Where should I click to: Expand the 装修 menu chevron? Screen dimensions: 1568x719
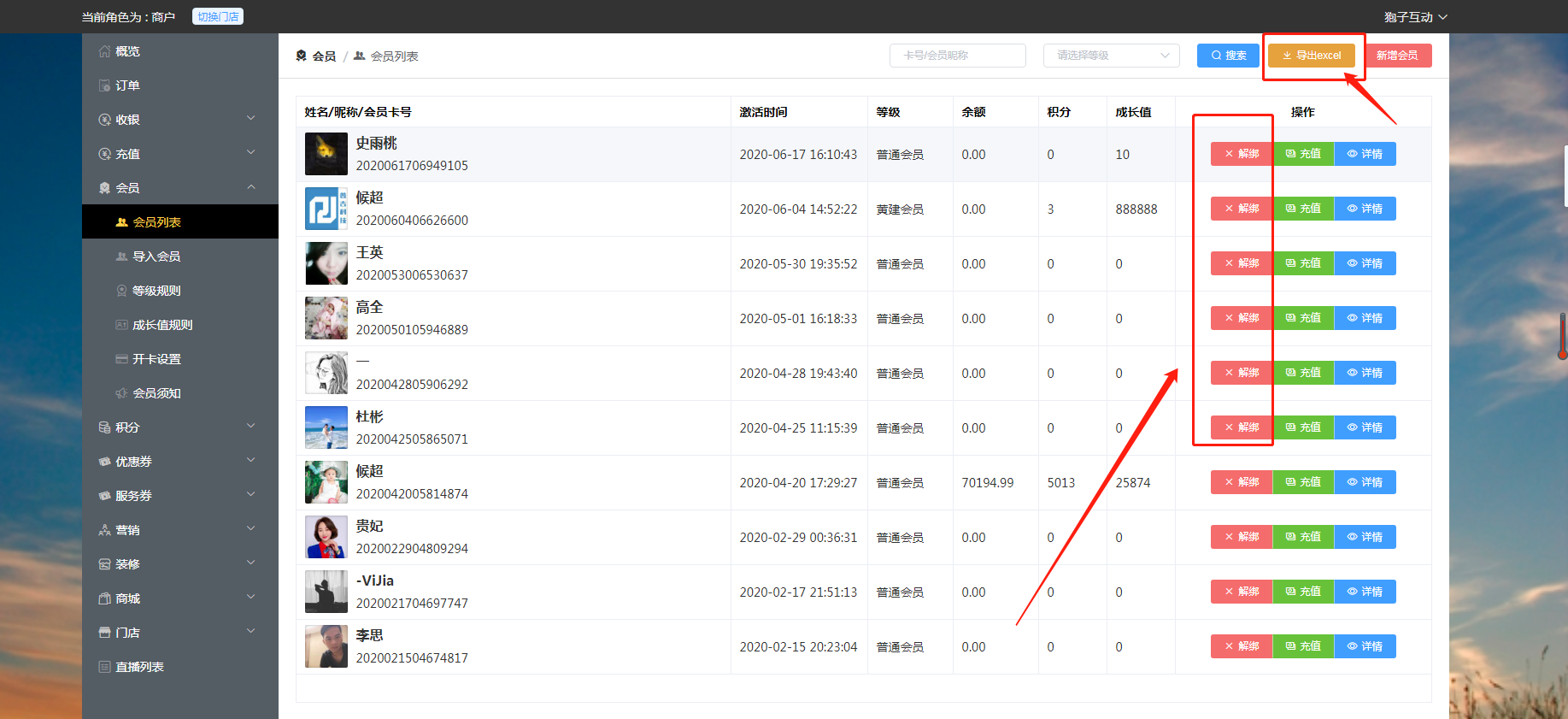click(251, 563)
